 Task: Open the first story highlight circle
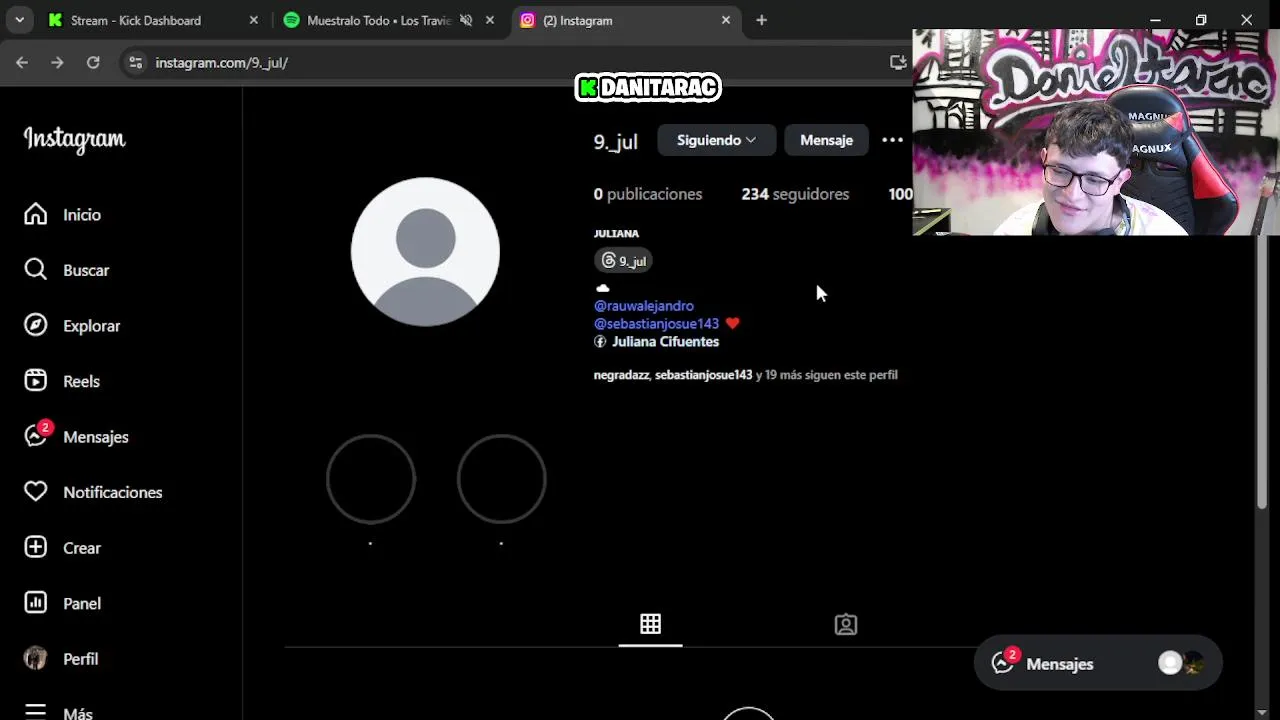(371, 479)
